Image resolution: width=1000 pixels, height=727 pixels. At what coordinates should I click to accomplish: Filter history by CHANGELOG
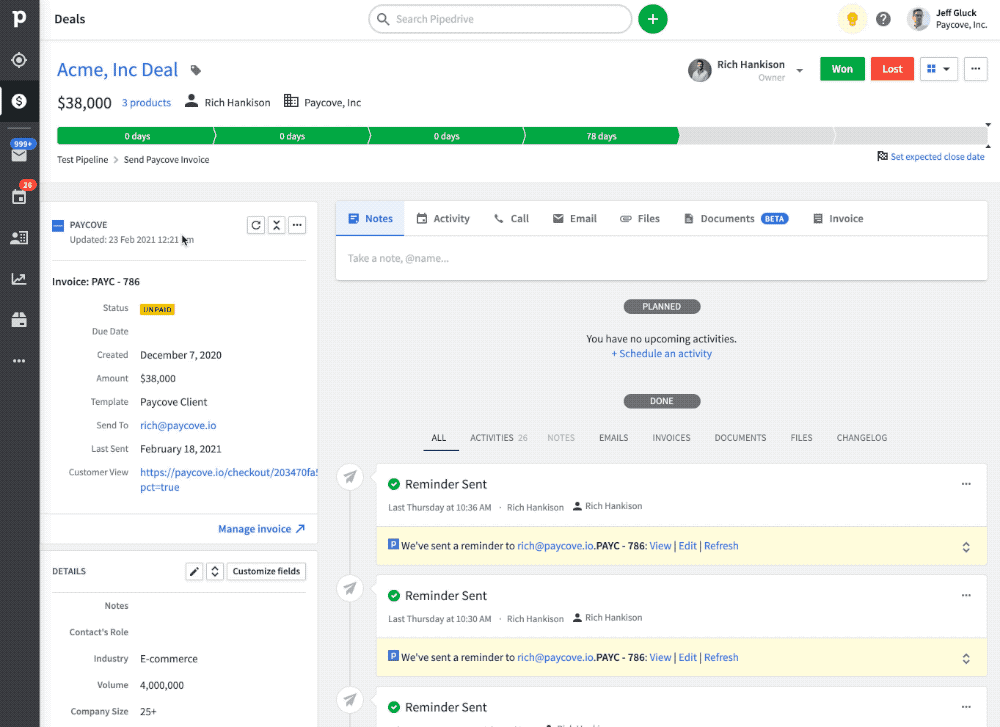[862, 438]
